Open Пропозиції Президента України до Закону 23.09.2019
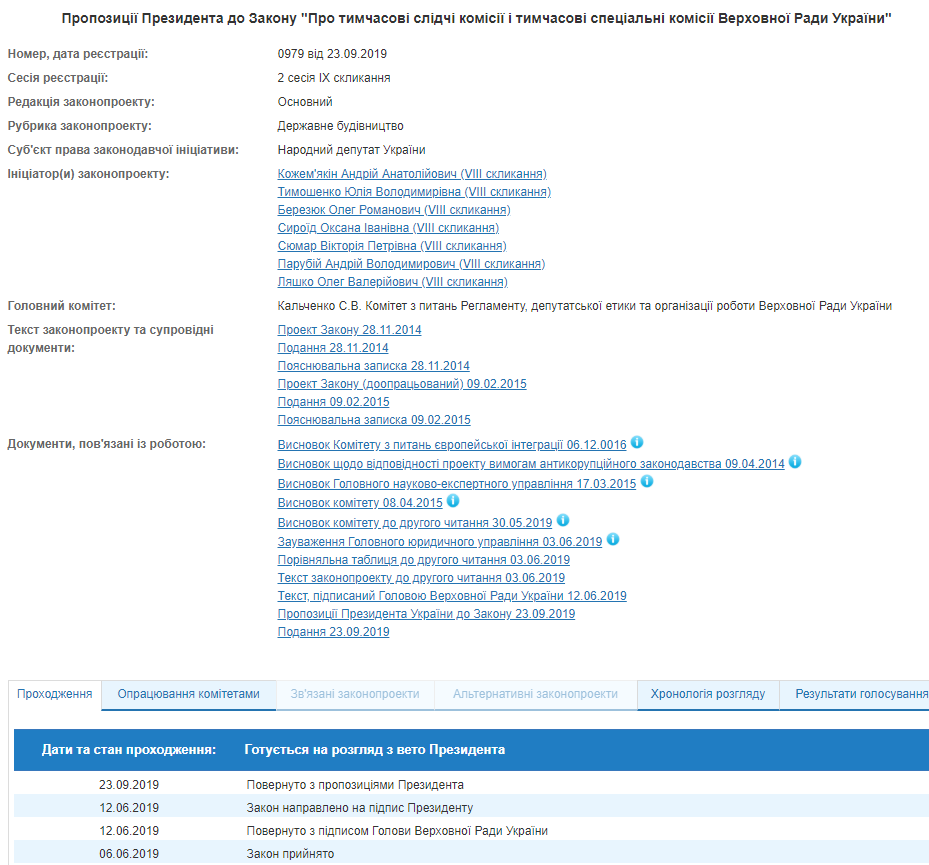929x865 pixels. click(425, 613)
